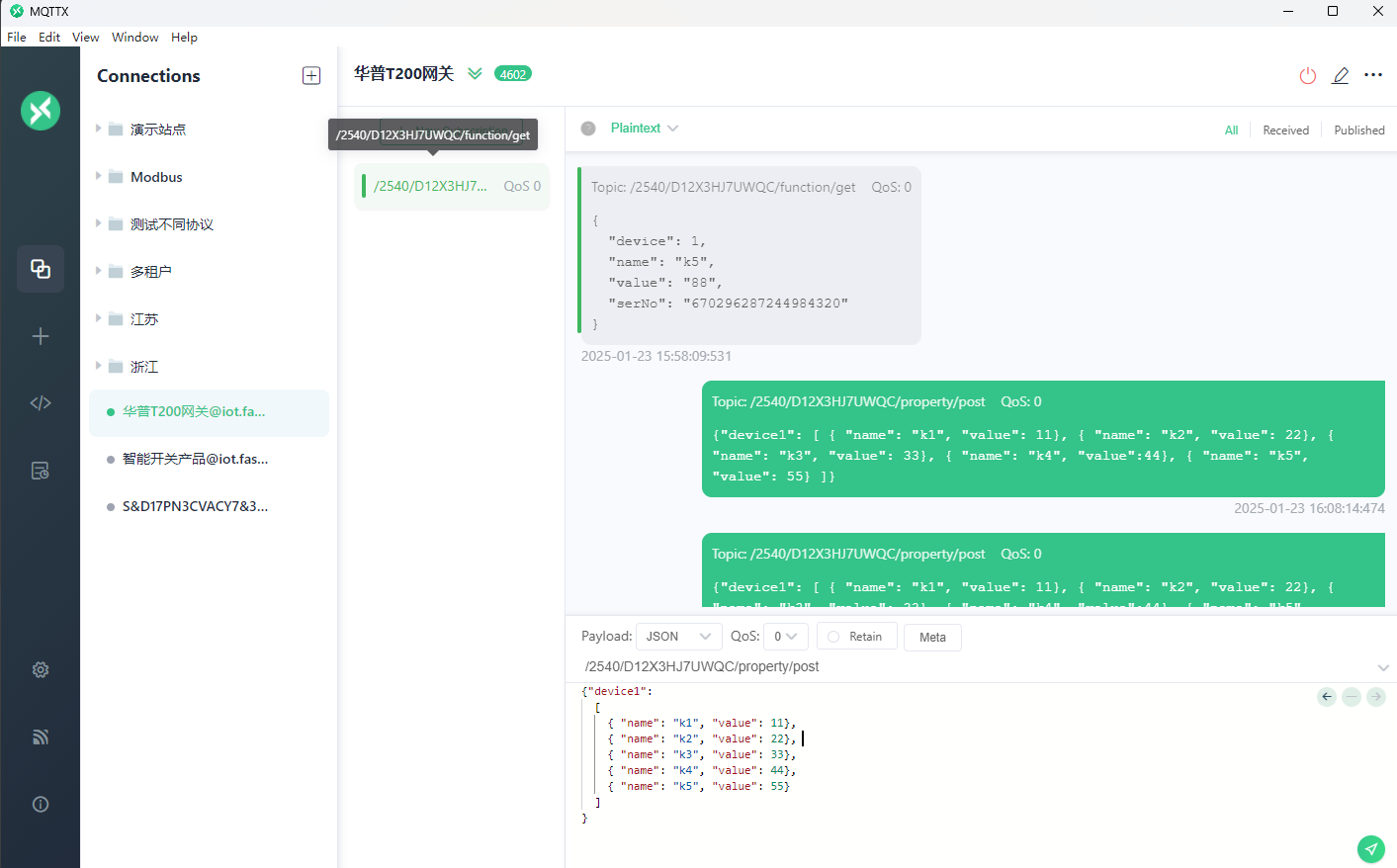Select the S&D17PN3CVACY7&3... connection
1397x868 pixels.
pos(209,507)
